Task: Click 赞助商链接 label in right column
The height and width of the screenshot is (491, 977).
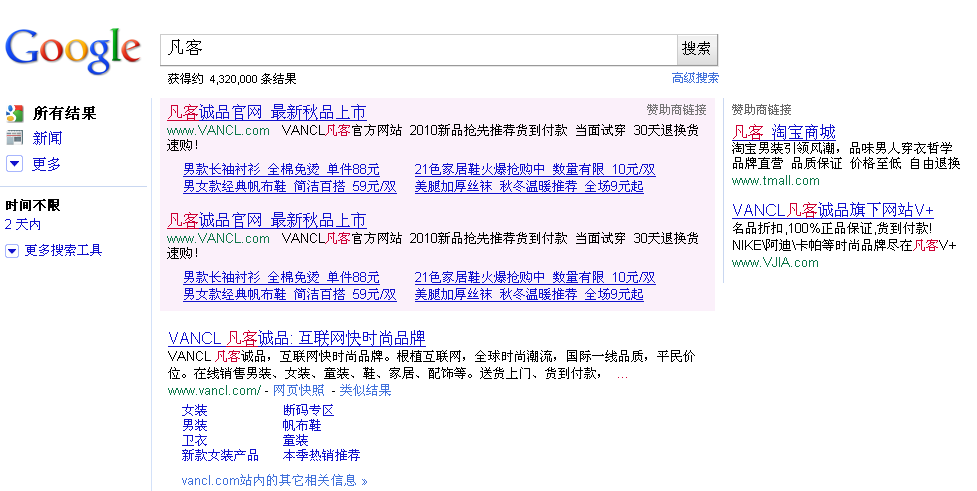Action: coord(761,110)
